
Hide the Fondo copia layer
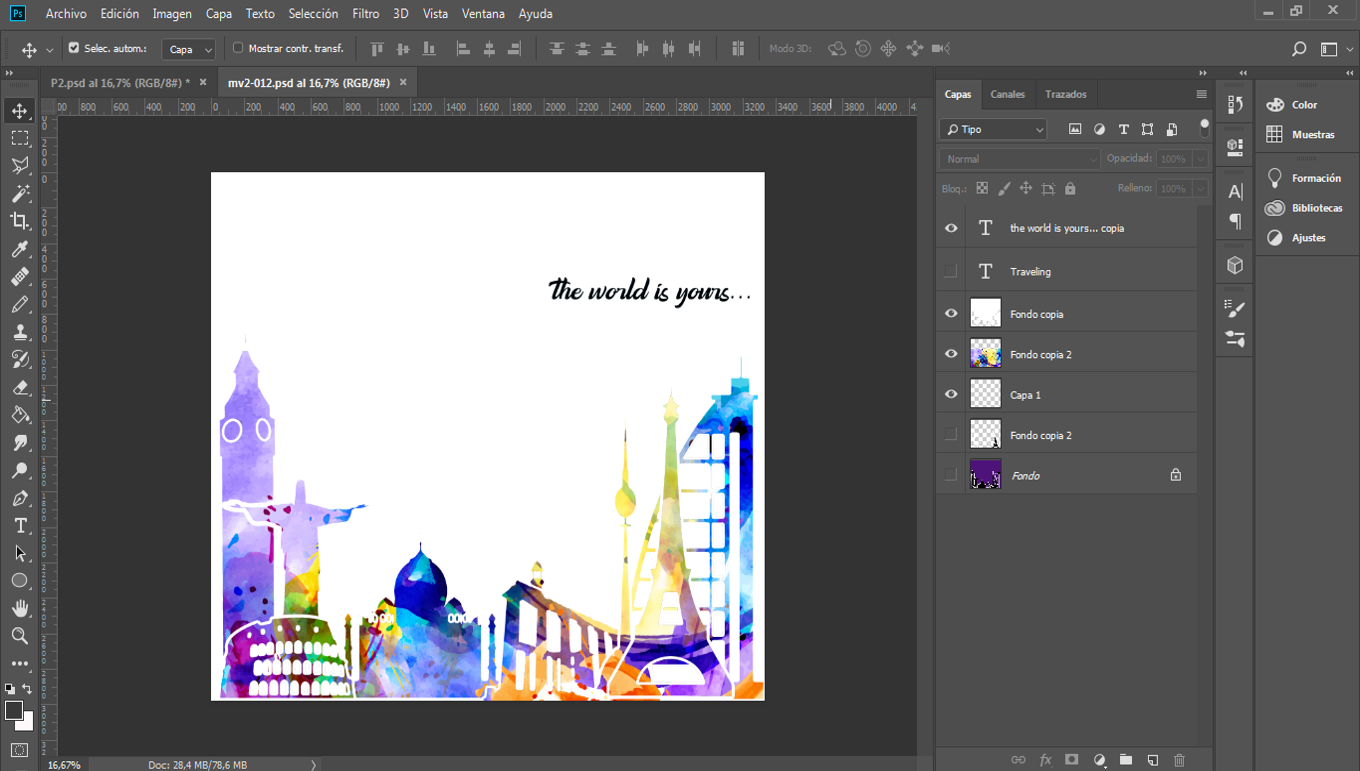coord(951,314)
